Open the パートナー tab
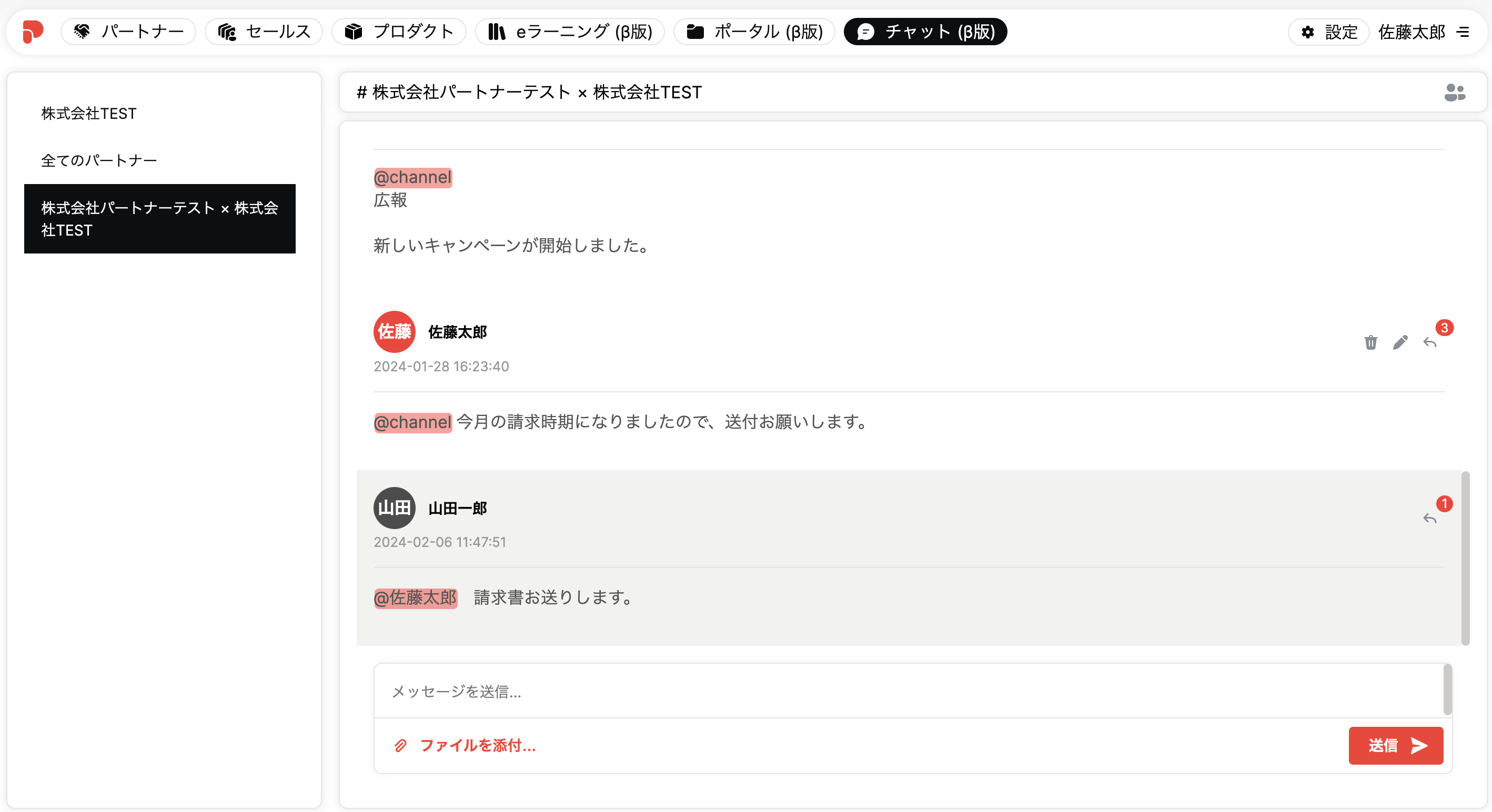Viewport: 1492px width, 812px height. click(x=128, y=31)
